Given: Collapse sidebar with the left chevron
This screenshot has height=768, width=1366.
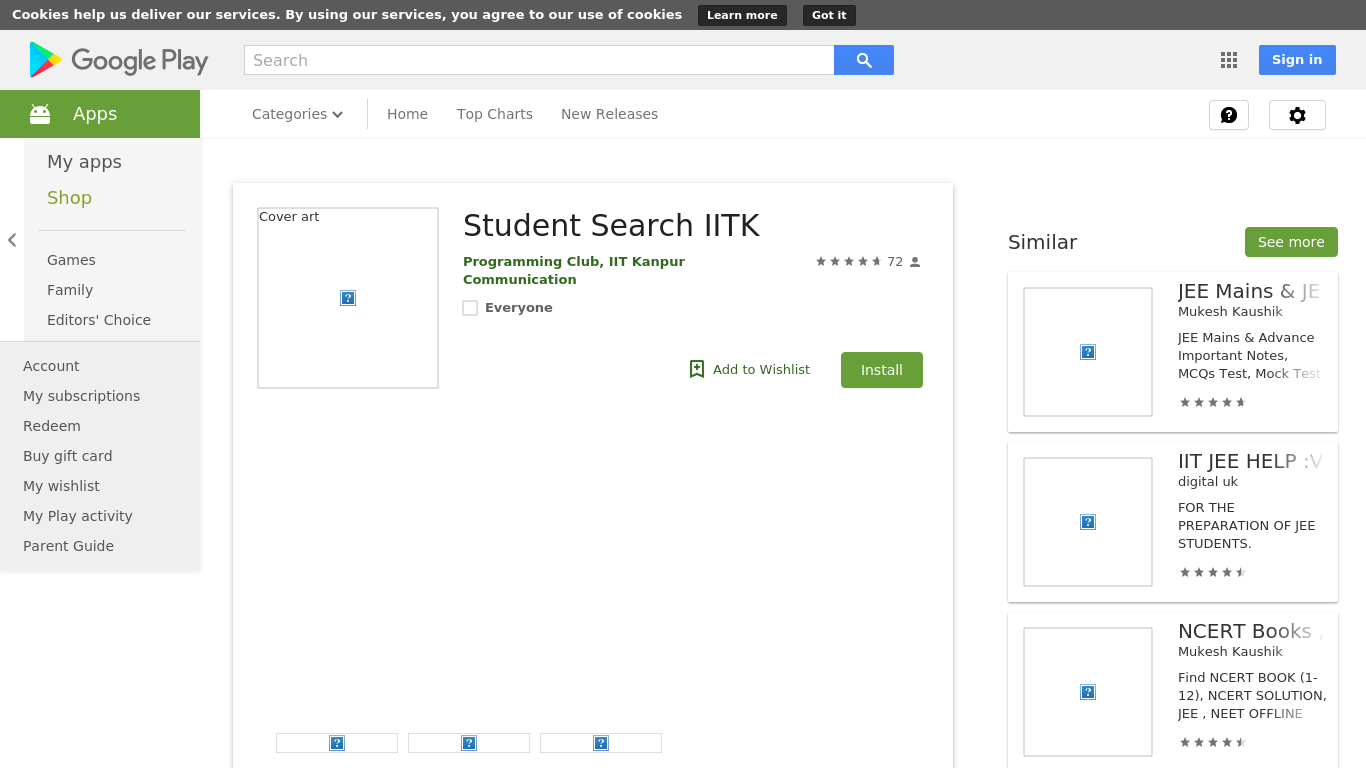Looking at the screenshot, I should click(12, 240).
